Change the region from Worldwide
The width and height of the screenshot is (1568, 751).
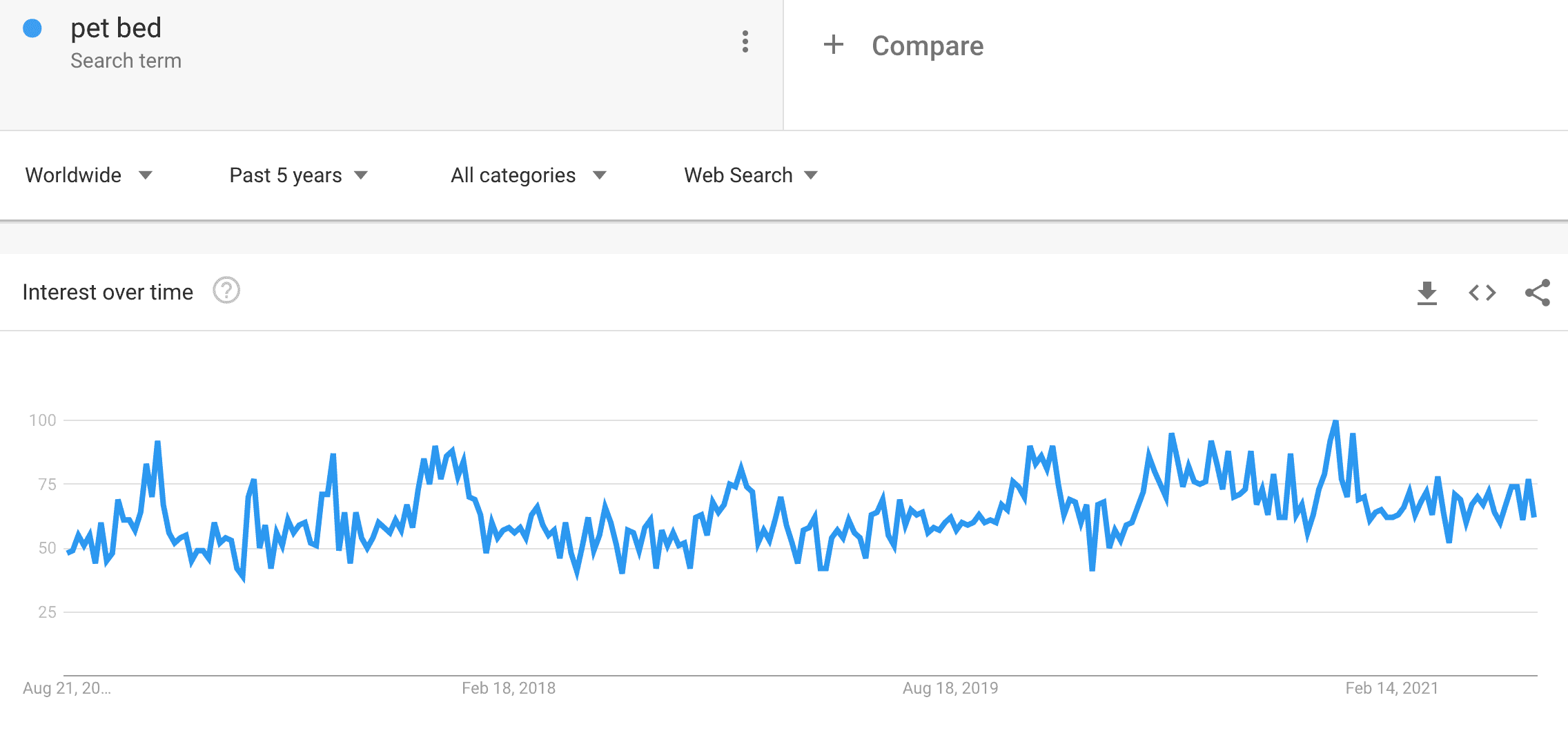click(73, 175)
